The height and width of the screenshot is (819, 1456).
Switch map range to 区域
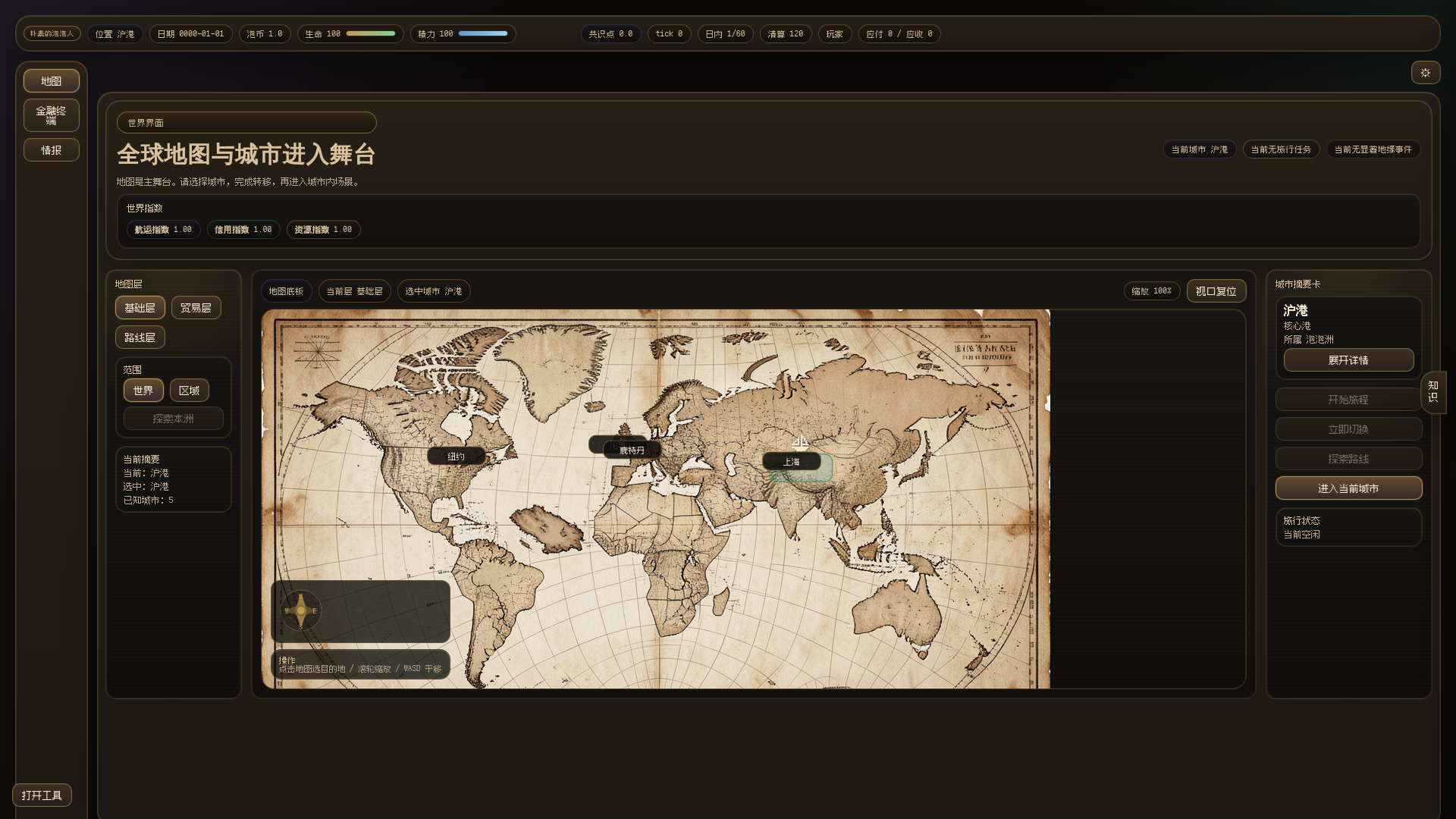(x=189, y=391)
